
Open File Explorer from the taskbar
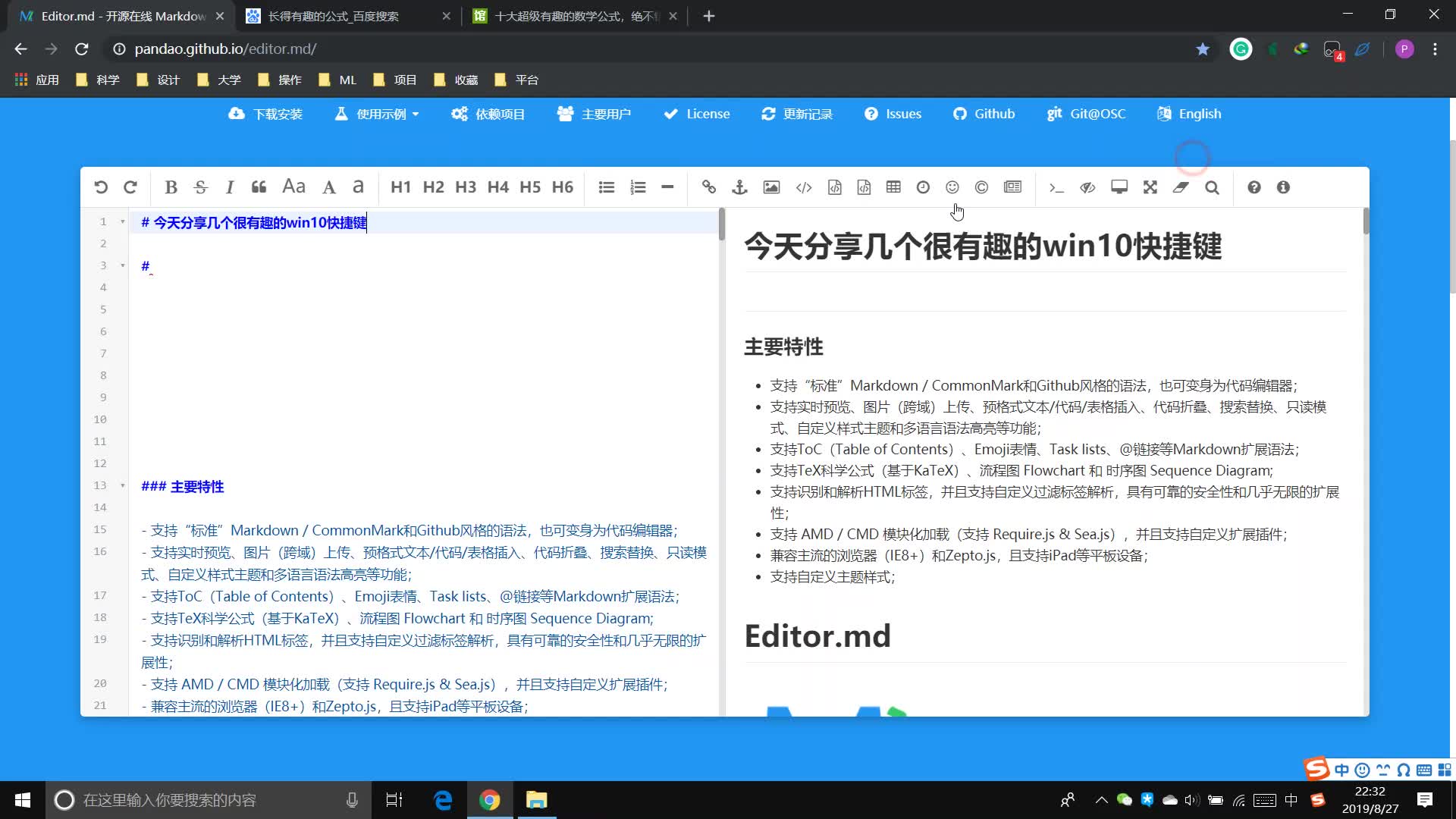(537, 800)
